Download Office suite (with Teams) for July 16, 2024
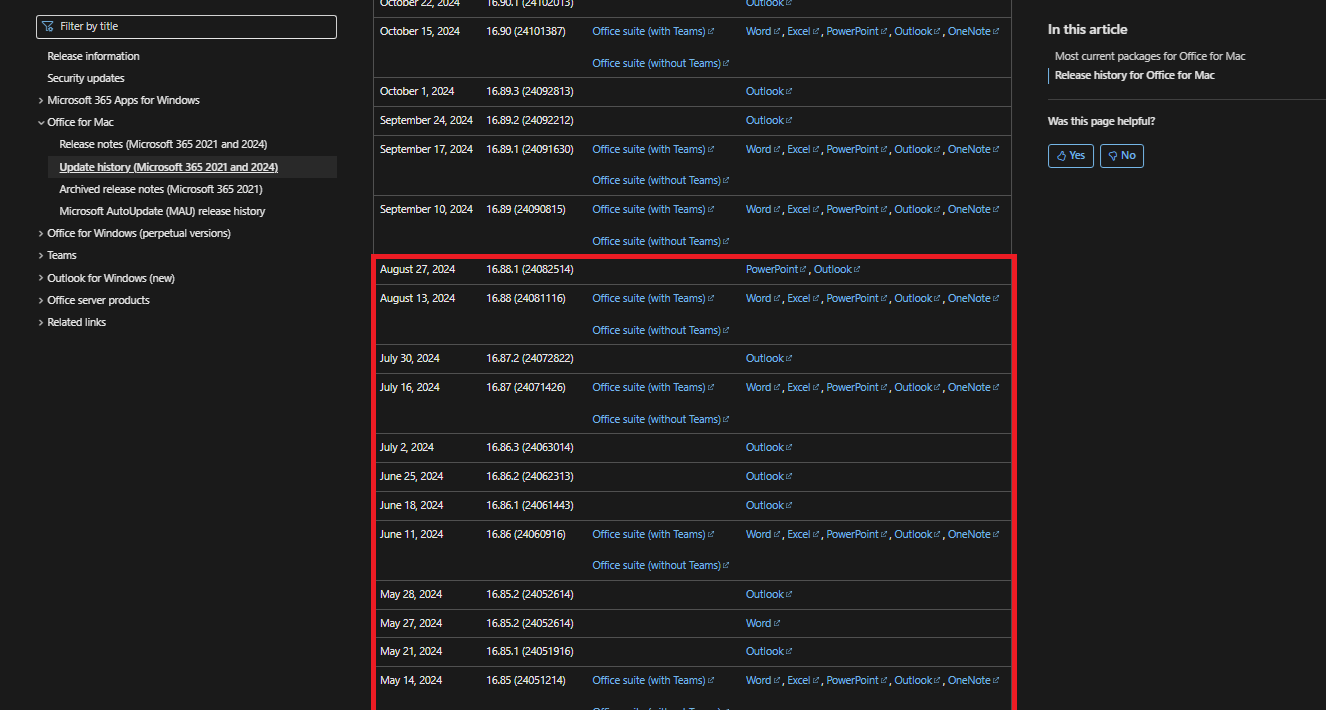The width and height of the screenshot is (1326, 710). (x=653, y=387)
